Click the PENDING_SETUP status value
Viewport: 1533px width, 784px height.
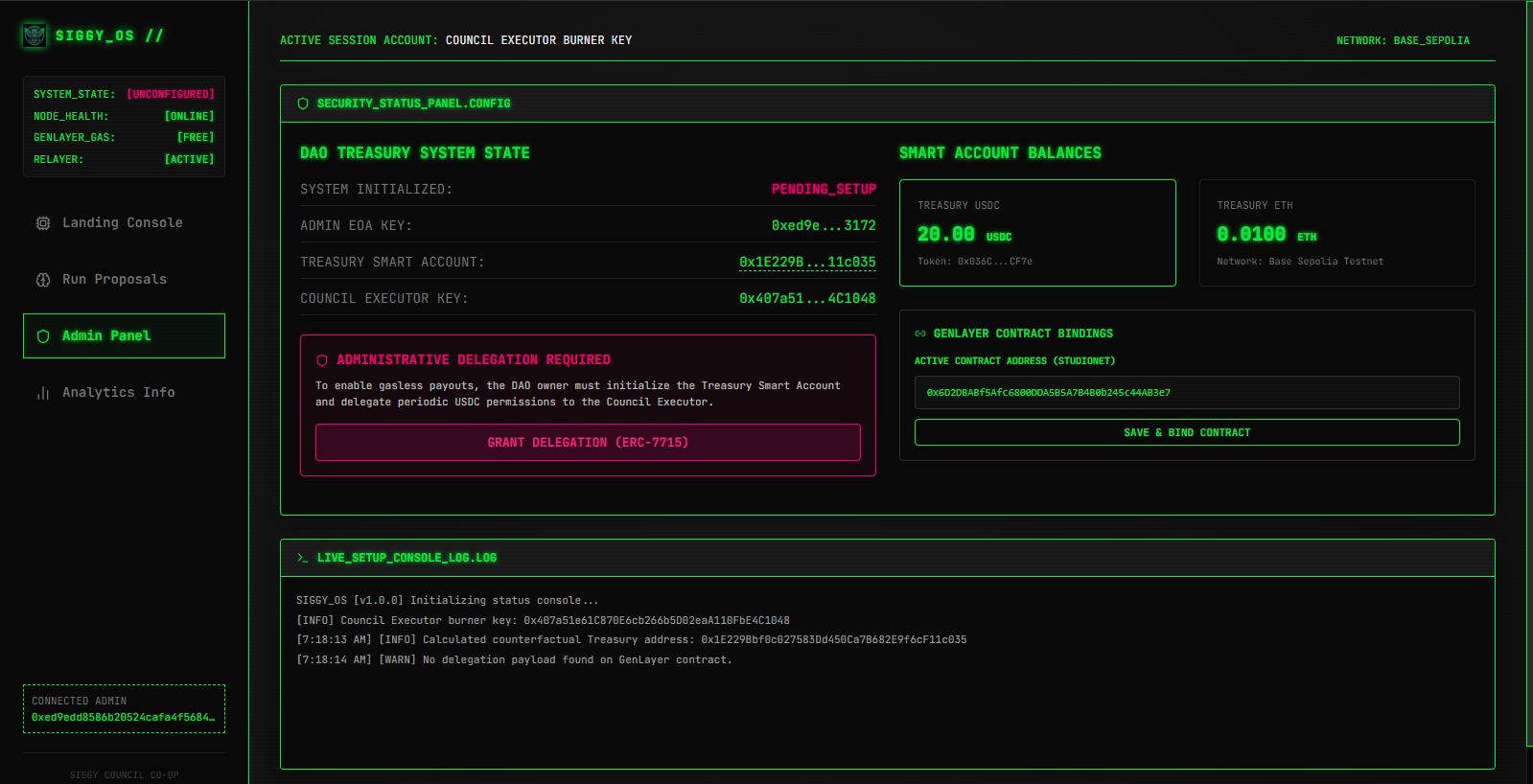pyautogui.click(x=824, y=190)
